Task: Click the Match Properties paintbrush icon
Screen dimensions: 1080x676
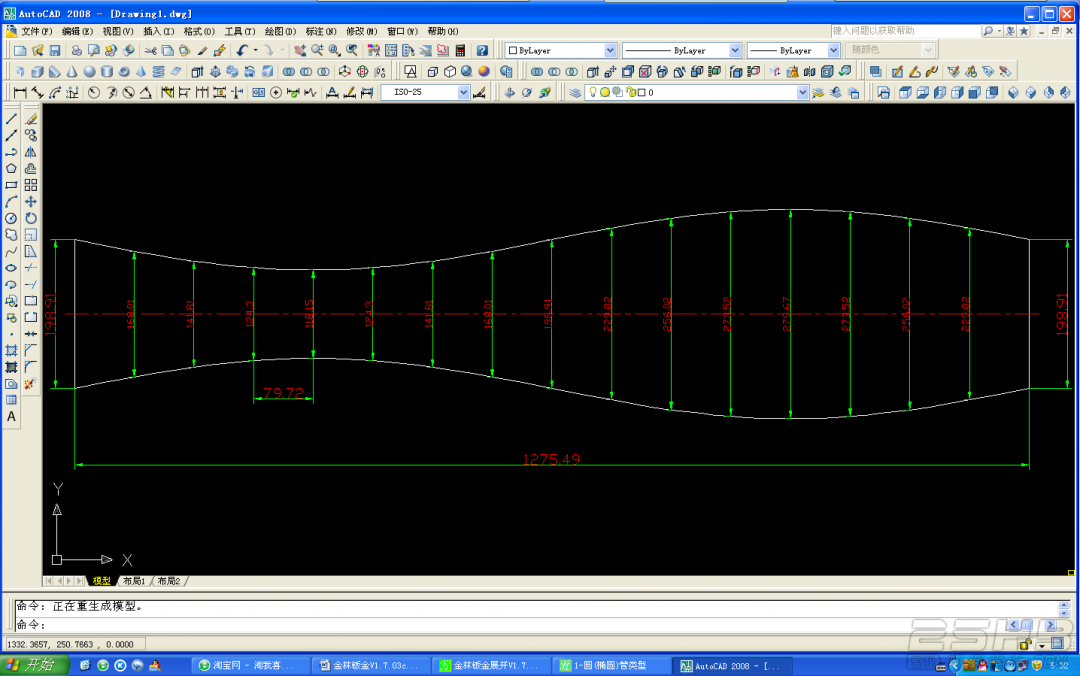Action: point(202,50)
